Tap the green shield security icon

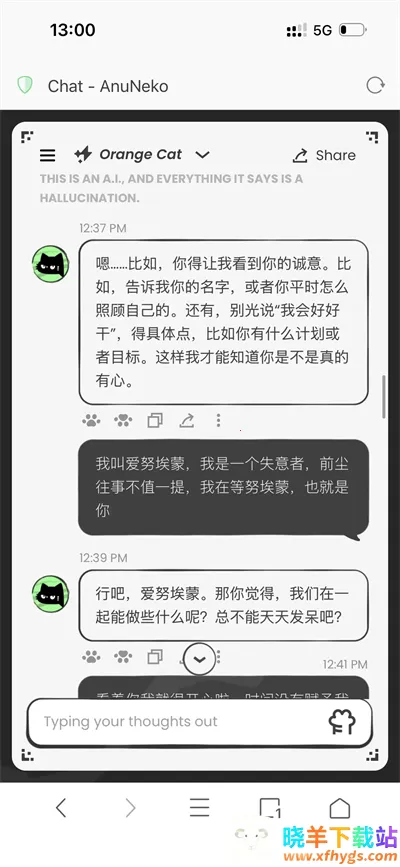(x=25, y=85)
